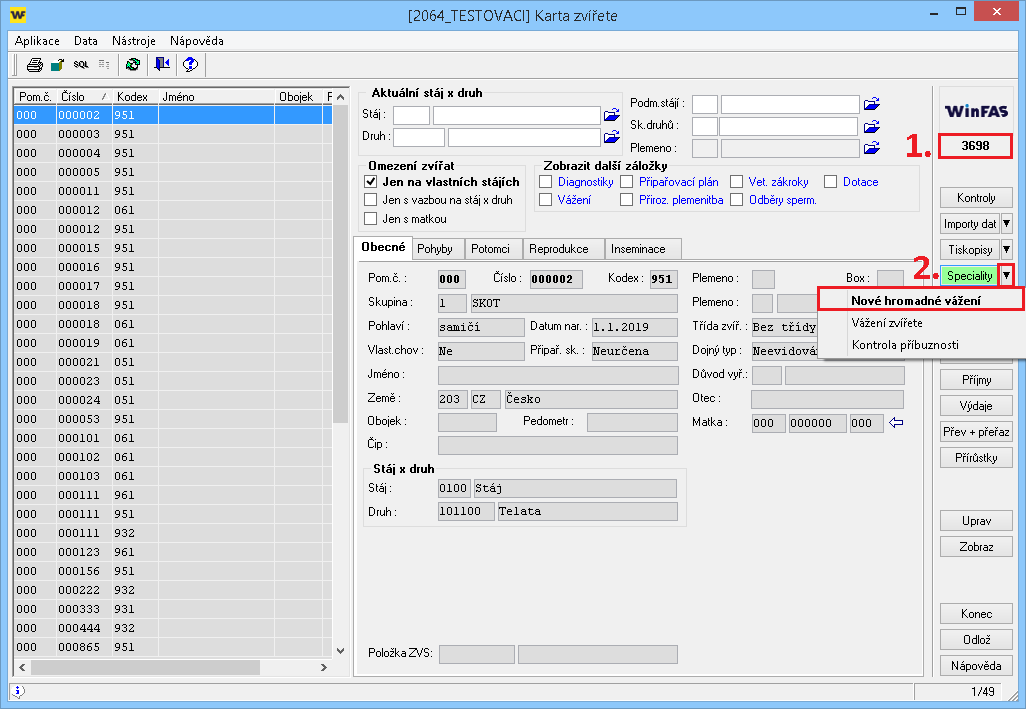This screenshot has width=1026, height=709.
Task: Click the Jméno input field
Action: (x=557, y=374)
